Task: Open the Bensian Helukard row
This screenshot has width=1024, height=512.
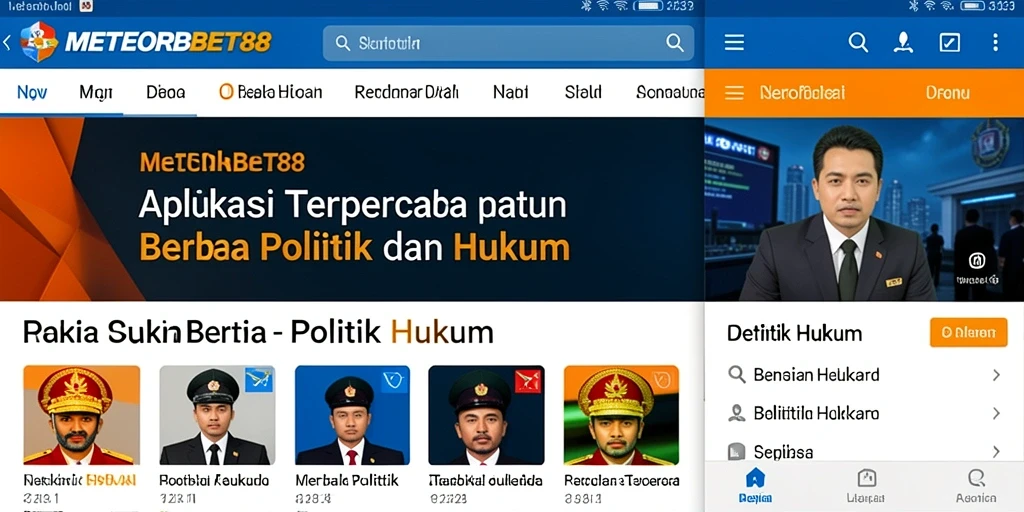Action: (864, 375)
